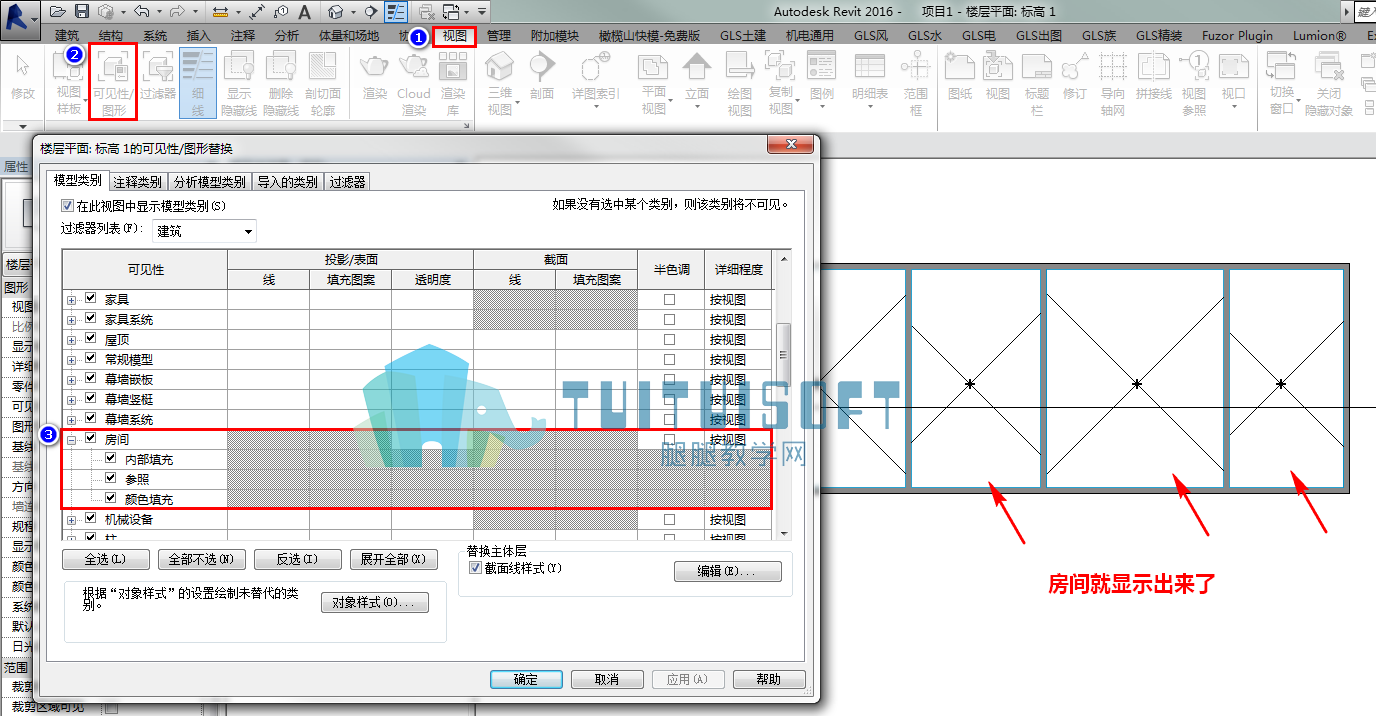
Task: Toggle the 房间 visibility checkbox
Action: point(91,439)
